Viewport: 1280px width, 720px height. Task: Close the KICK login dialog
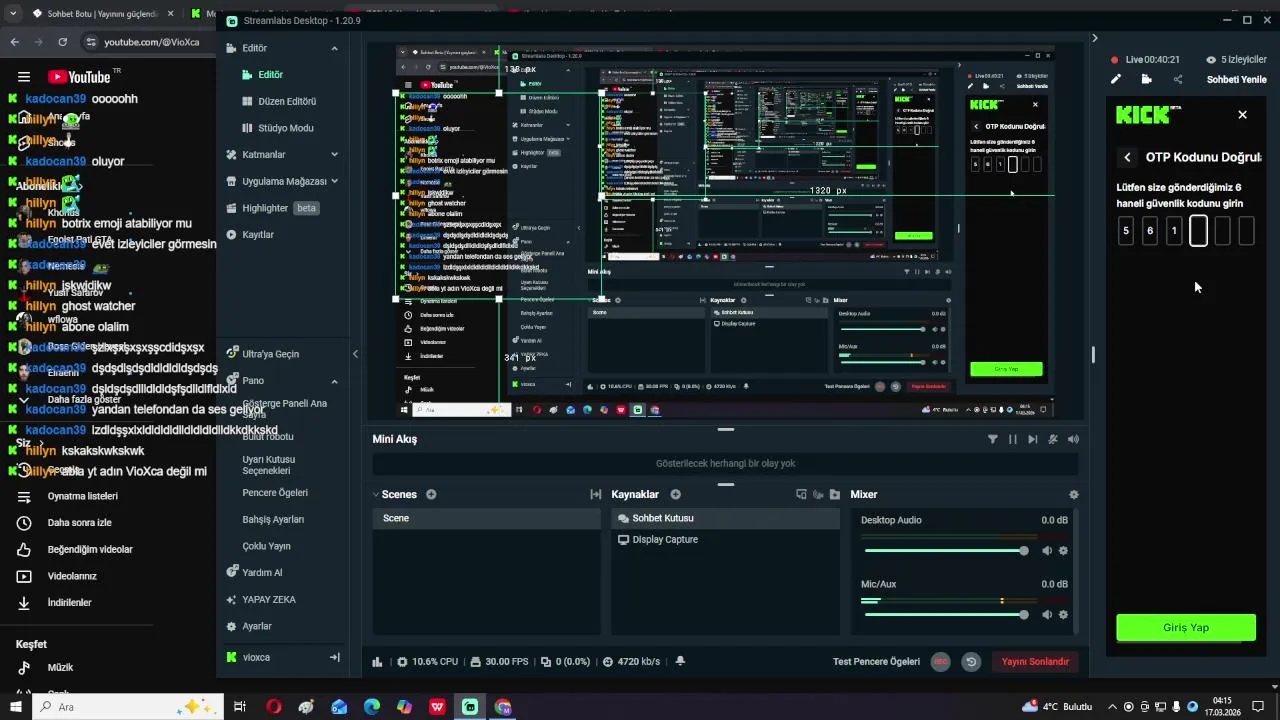coord(1243,115)
